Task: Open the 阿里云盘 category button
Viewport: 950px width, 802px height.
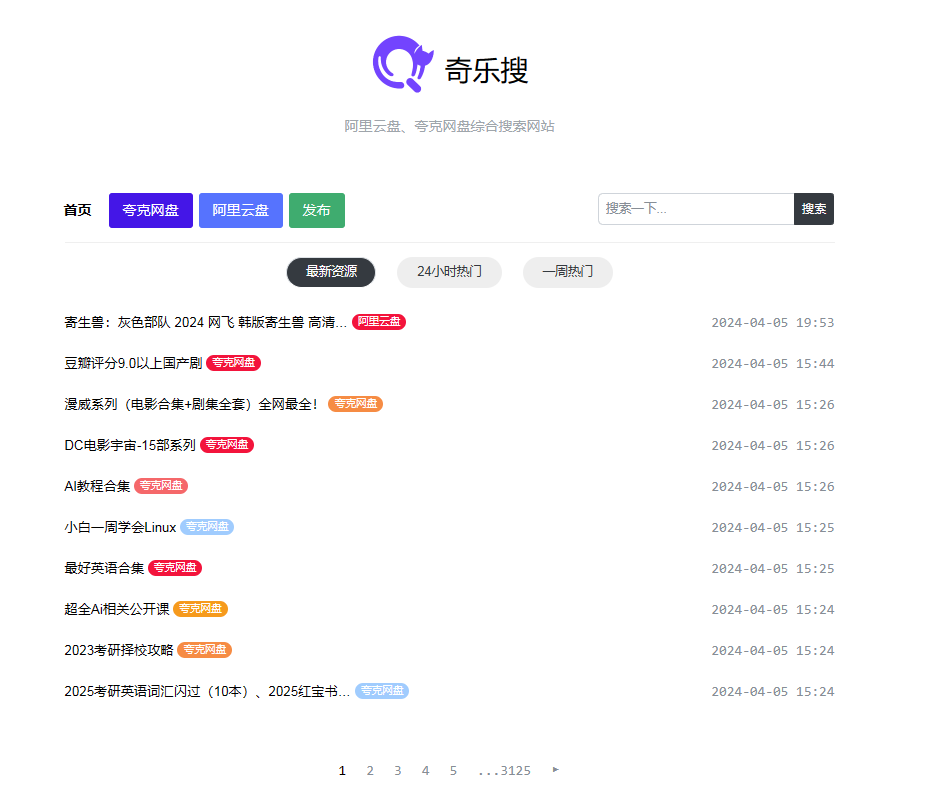Action: (x=241, y=210)
